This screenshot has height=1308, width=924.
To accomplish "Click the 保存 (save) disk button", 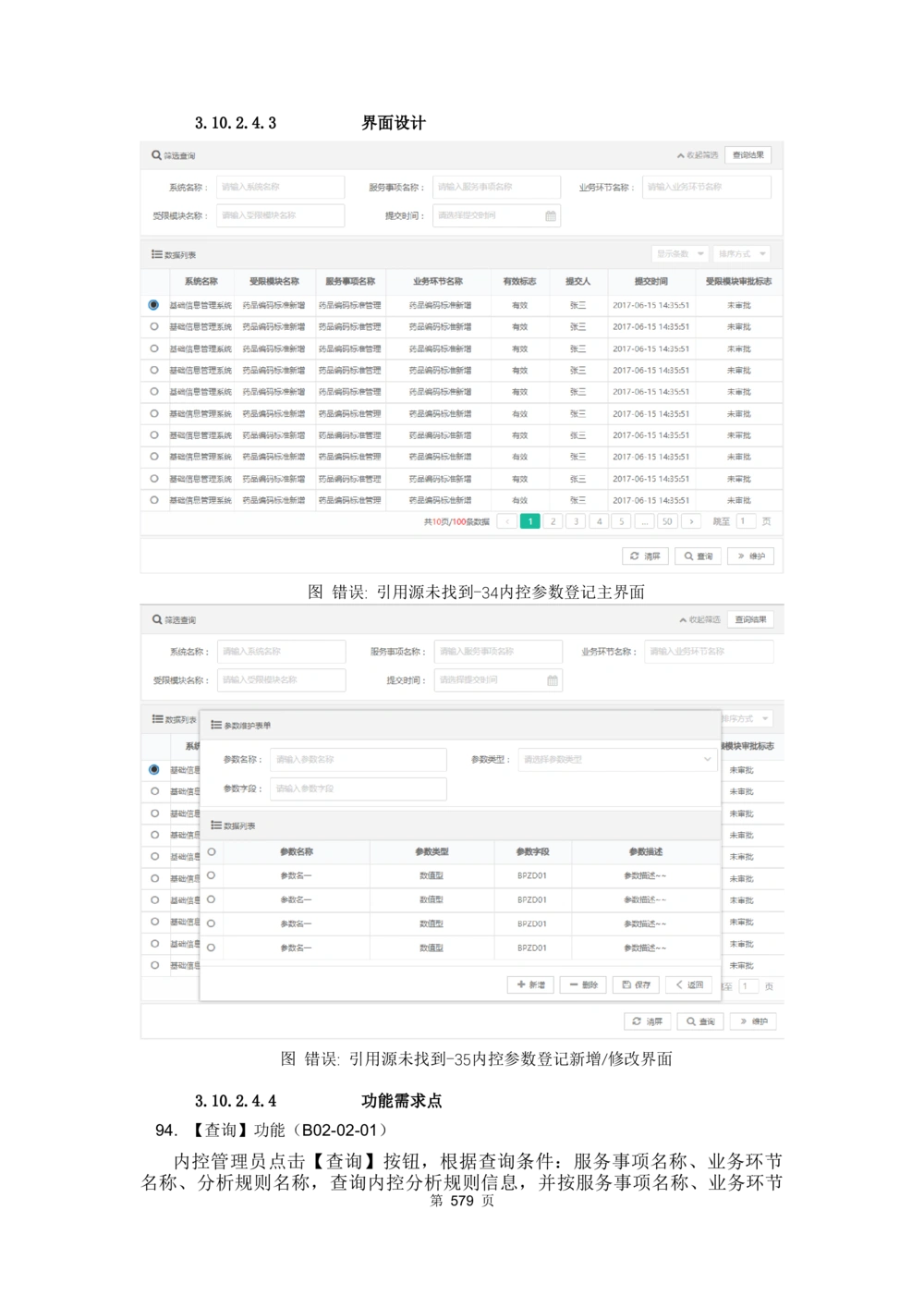I will click(637, 985).
